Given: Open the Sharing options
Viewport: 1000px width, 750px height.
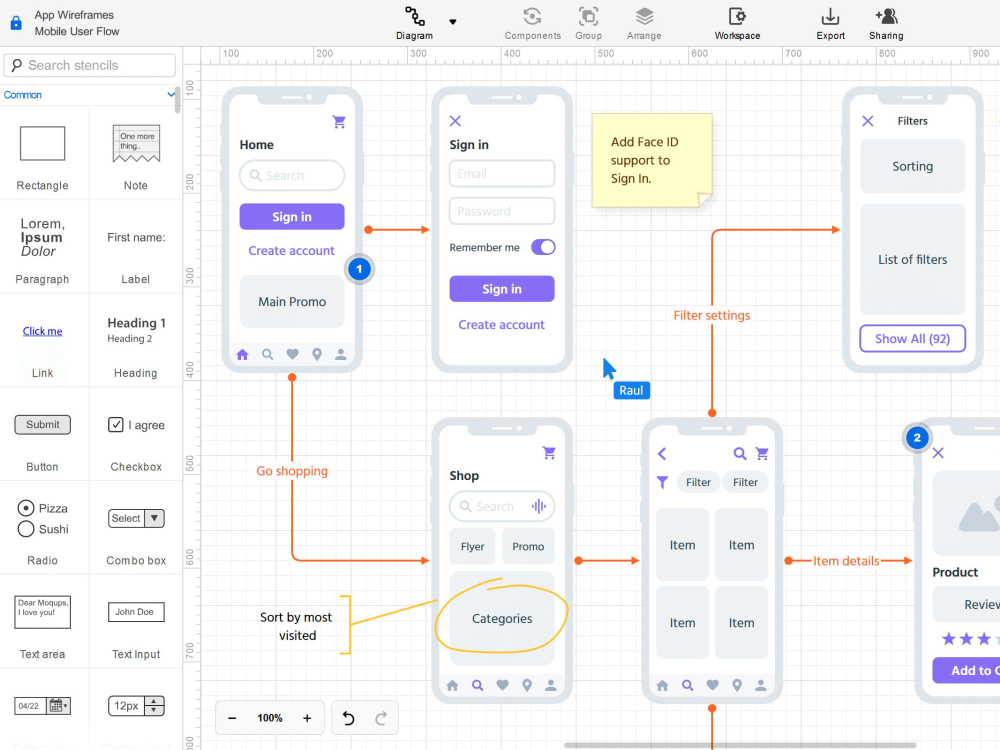Looking at the screenshot, I should pos(886,23).
